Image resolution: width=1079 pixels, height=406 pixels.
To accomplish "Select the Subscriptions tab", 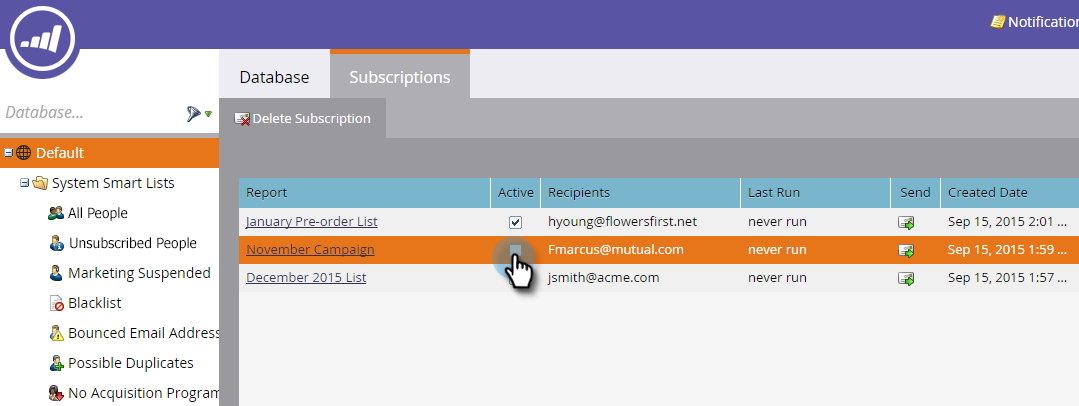I will [399, 77].
